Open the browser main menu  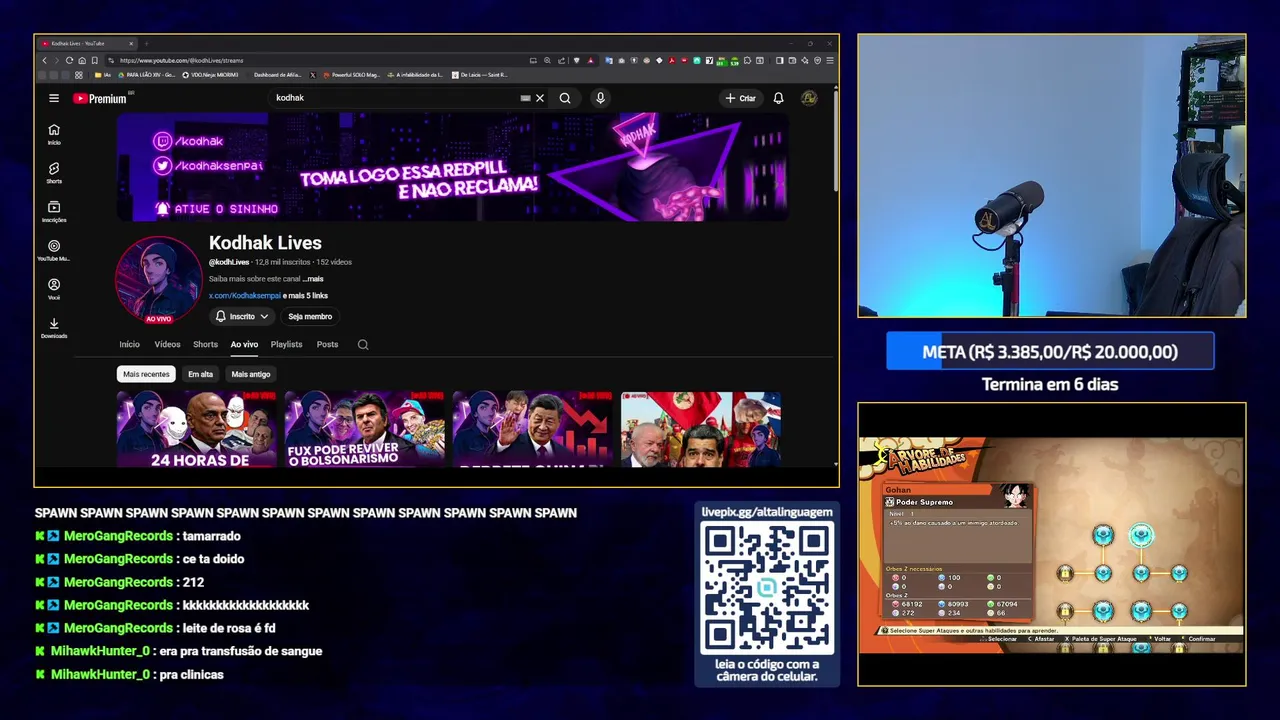[x=830, y=60]
